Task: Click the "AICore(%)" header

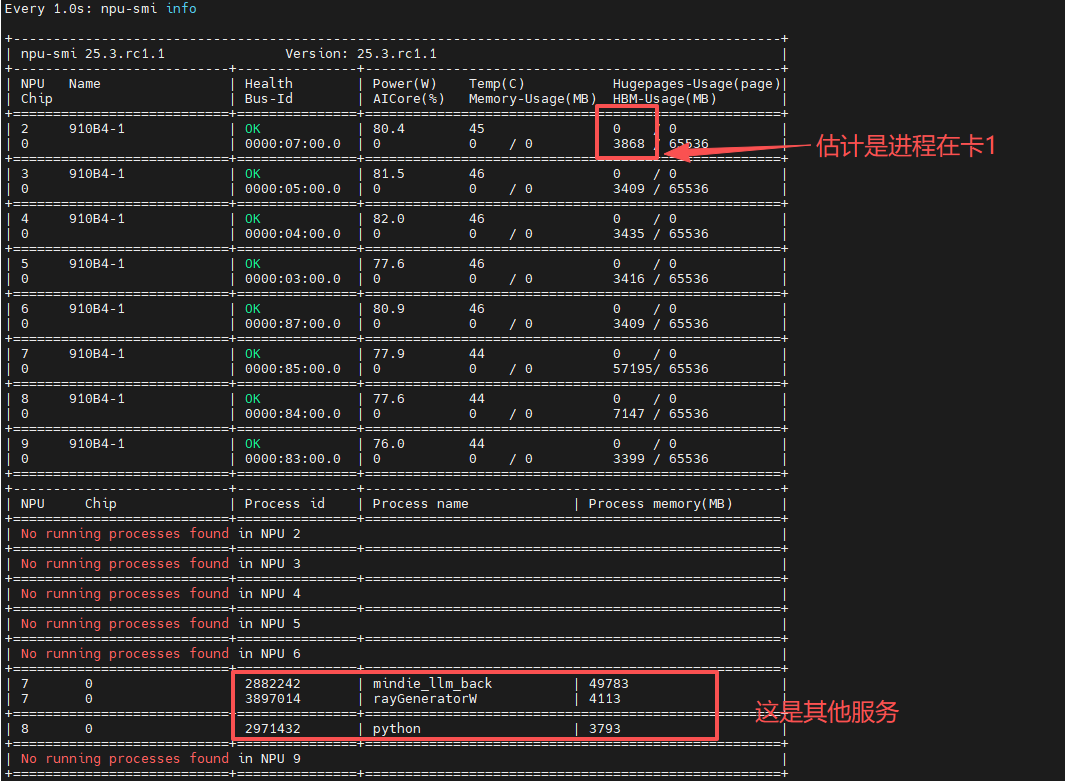Action: pyautogui.click(x=408, y=98)
